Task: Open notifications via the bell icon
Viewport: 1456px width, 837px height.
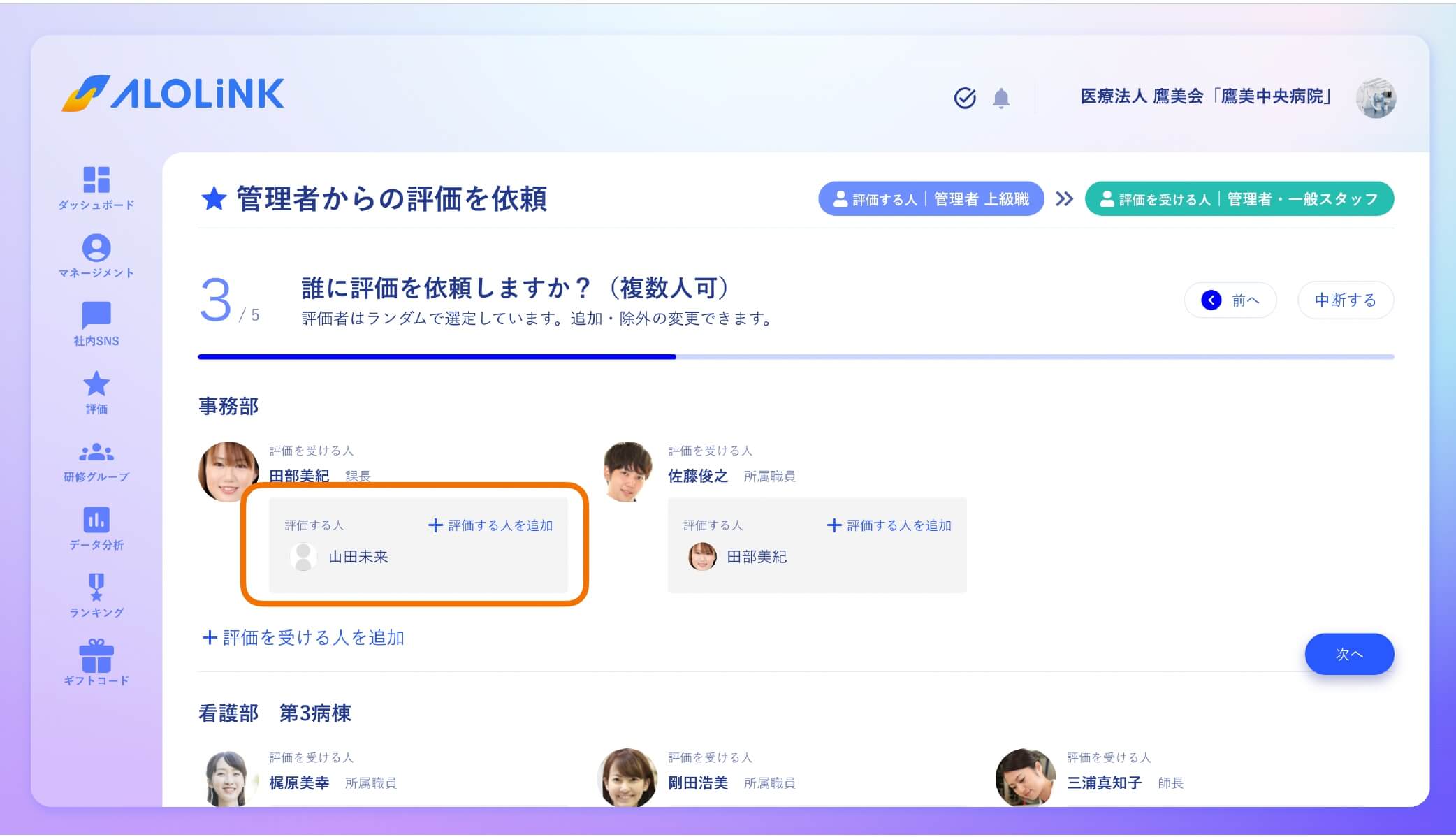Action: [1001, 99]
